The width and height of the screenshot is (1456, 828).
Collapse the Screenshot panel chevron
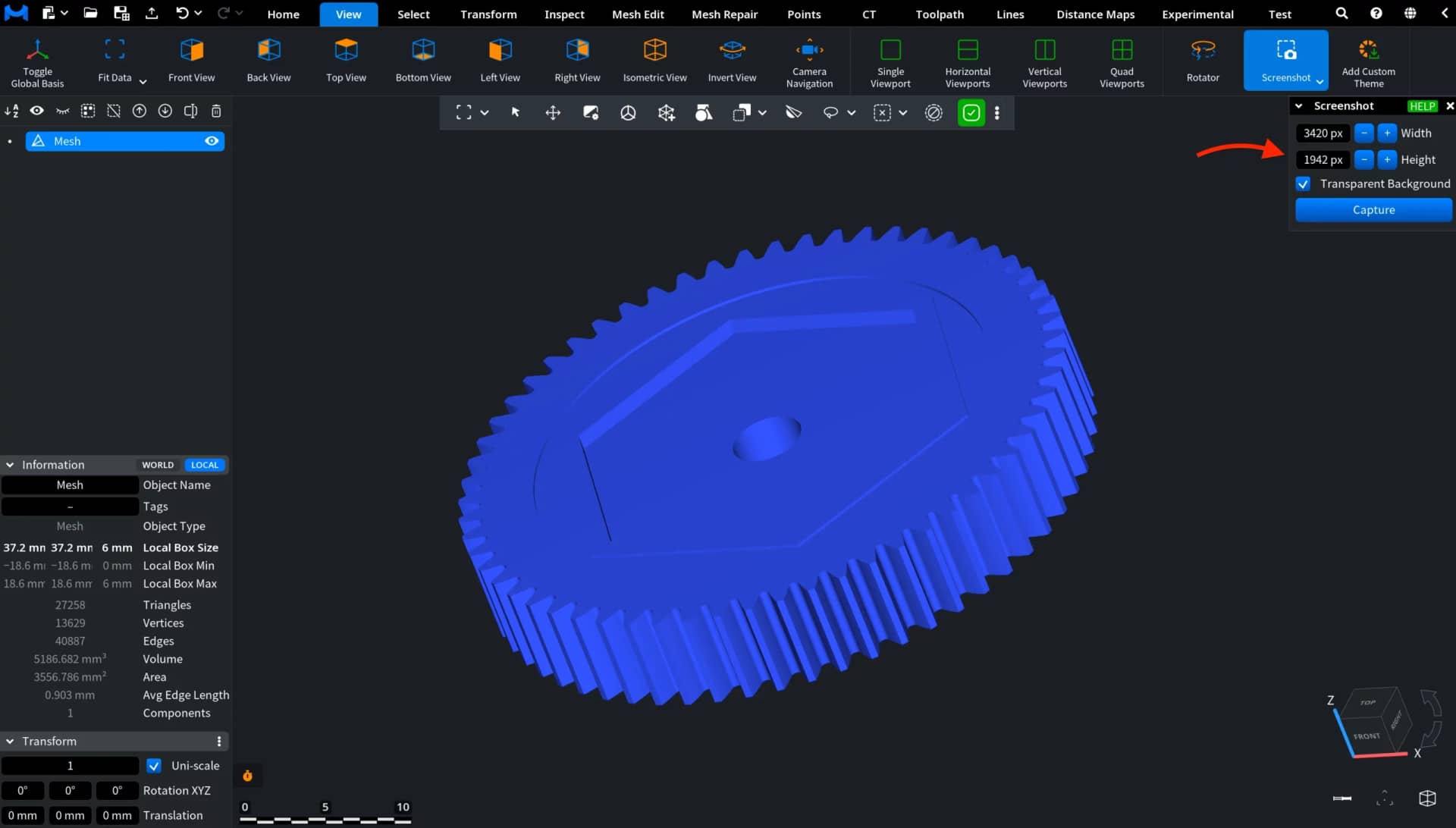1298,106
